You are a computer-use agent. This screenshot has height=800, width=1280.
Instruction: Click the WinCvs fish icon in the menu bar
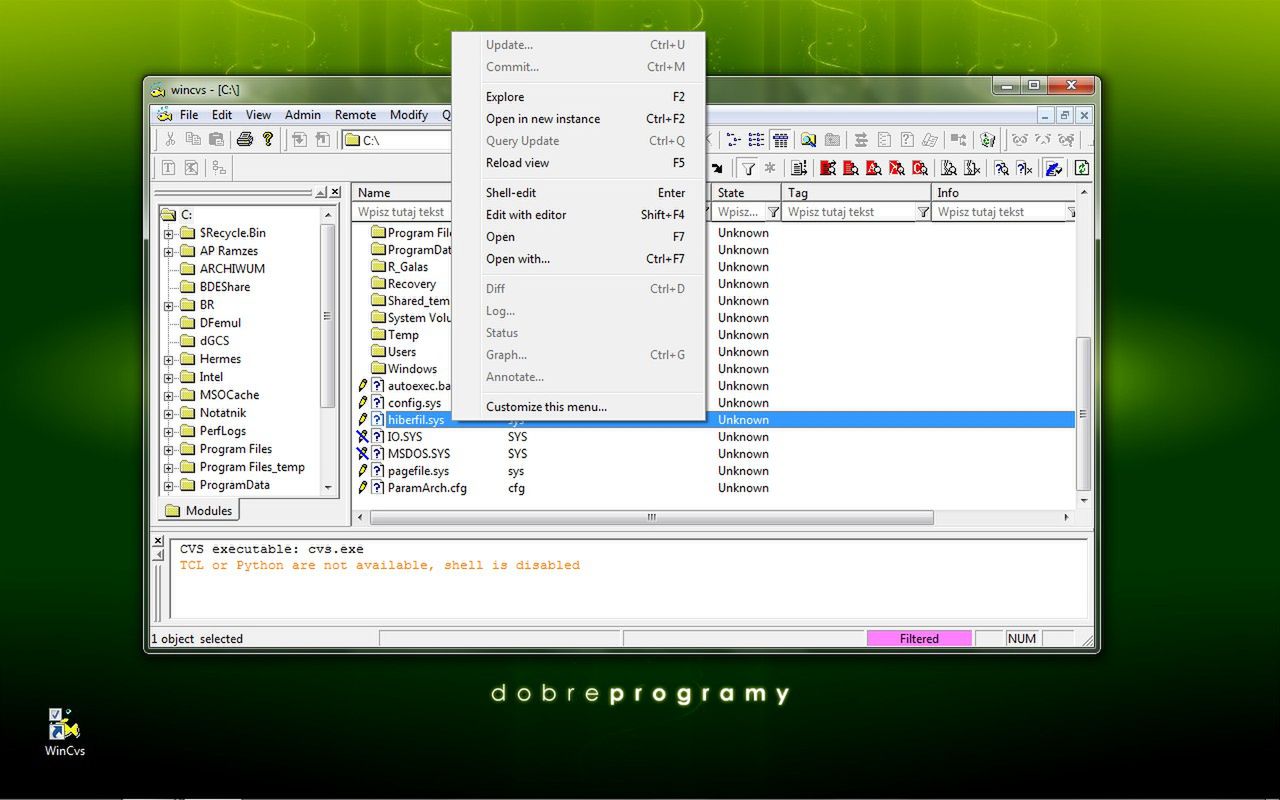tap(166, 115)
